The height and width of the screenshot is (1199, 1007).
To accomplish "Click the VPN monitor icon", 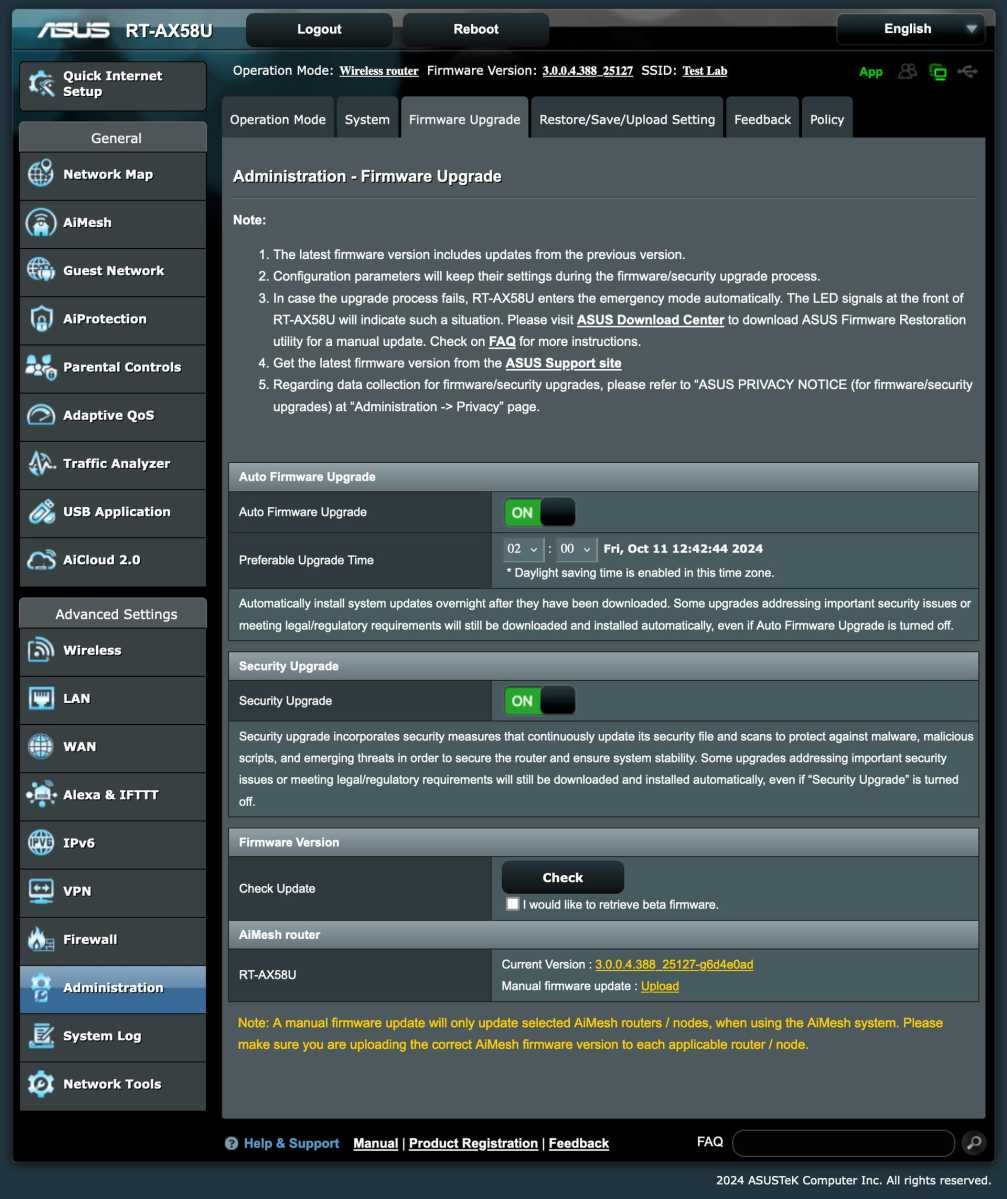I will click(x=41, y=891).
